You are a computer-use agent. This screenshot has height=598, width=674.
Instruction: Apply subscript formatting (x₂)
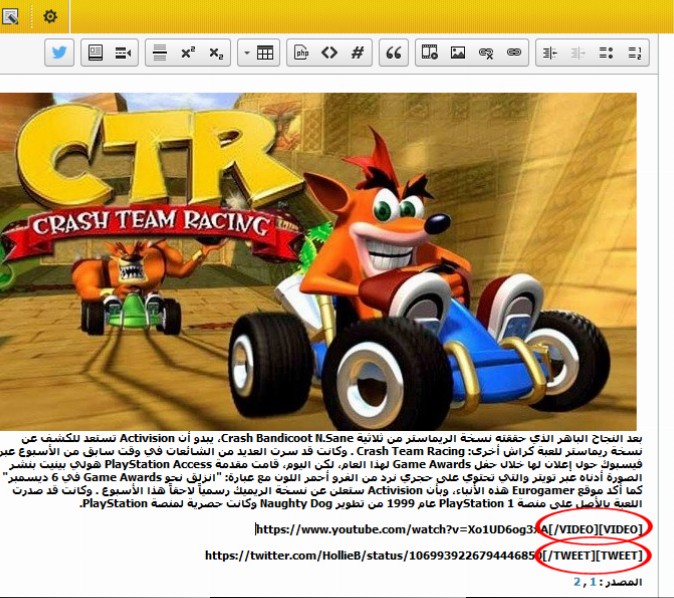coord(216,53)
